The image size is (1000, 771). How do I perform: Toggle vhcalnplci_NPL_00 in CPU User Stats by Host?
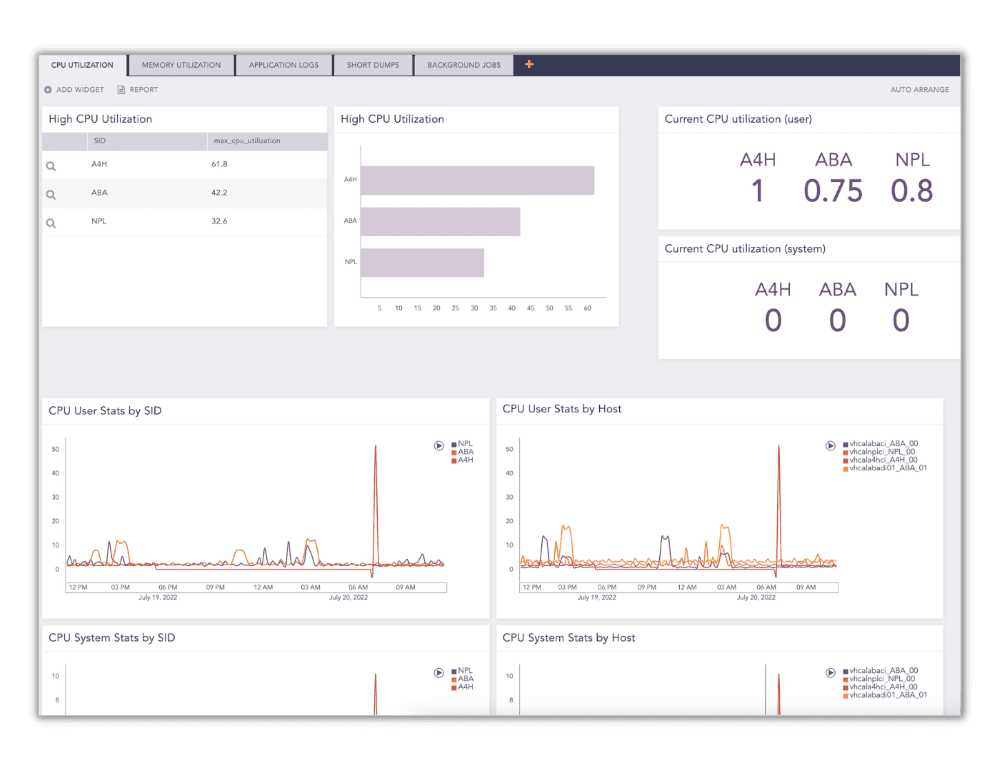[x=879, y=452]
